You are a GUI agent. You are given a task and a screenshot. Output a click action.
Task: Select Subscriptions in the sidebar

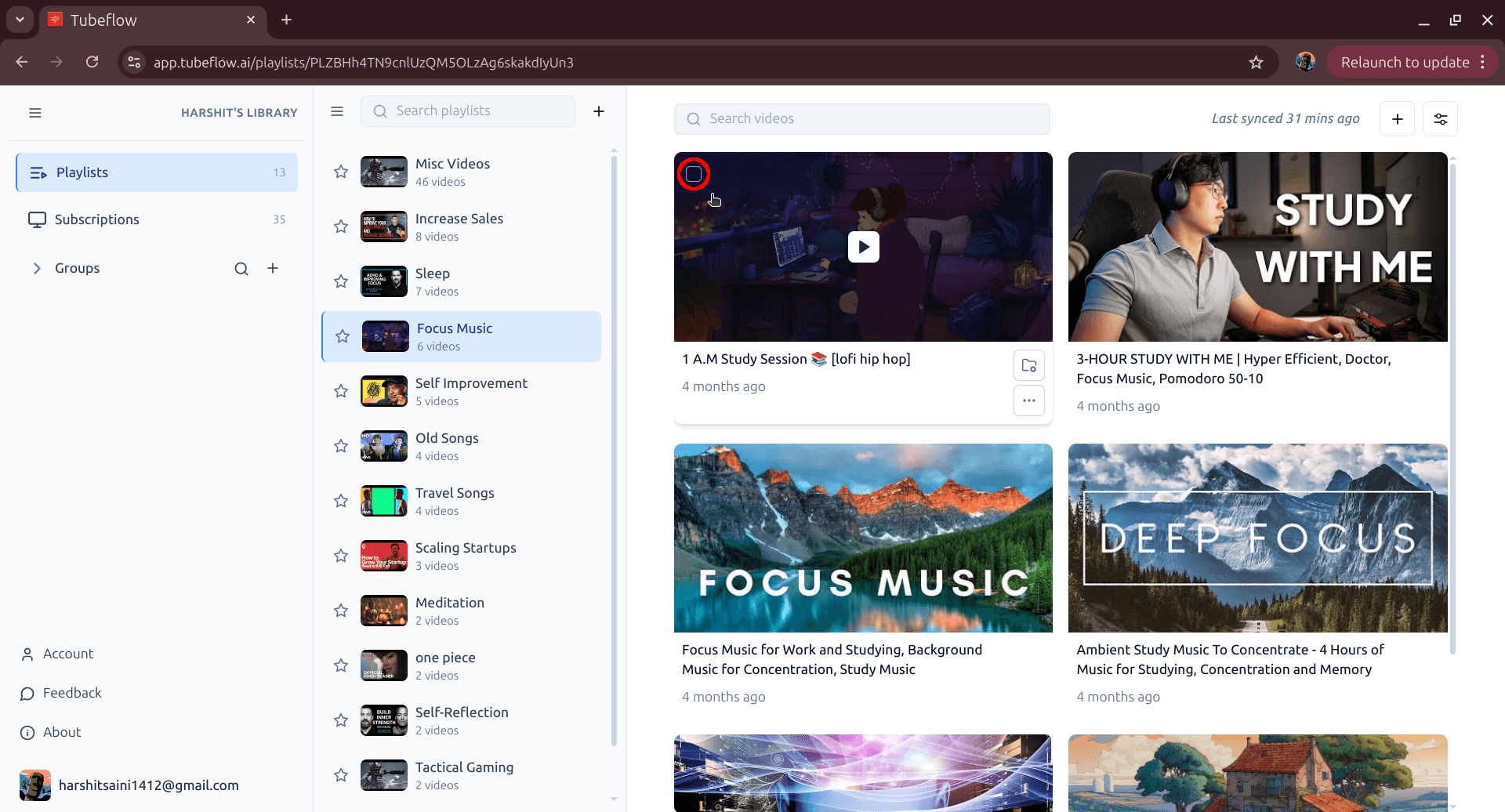pyautogui.click(x=98, y=219)
